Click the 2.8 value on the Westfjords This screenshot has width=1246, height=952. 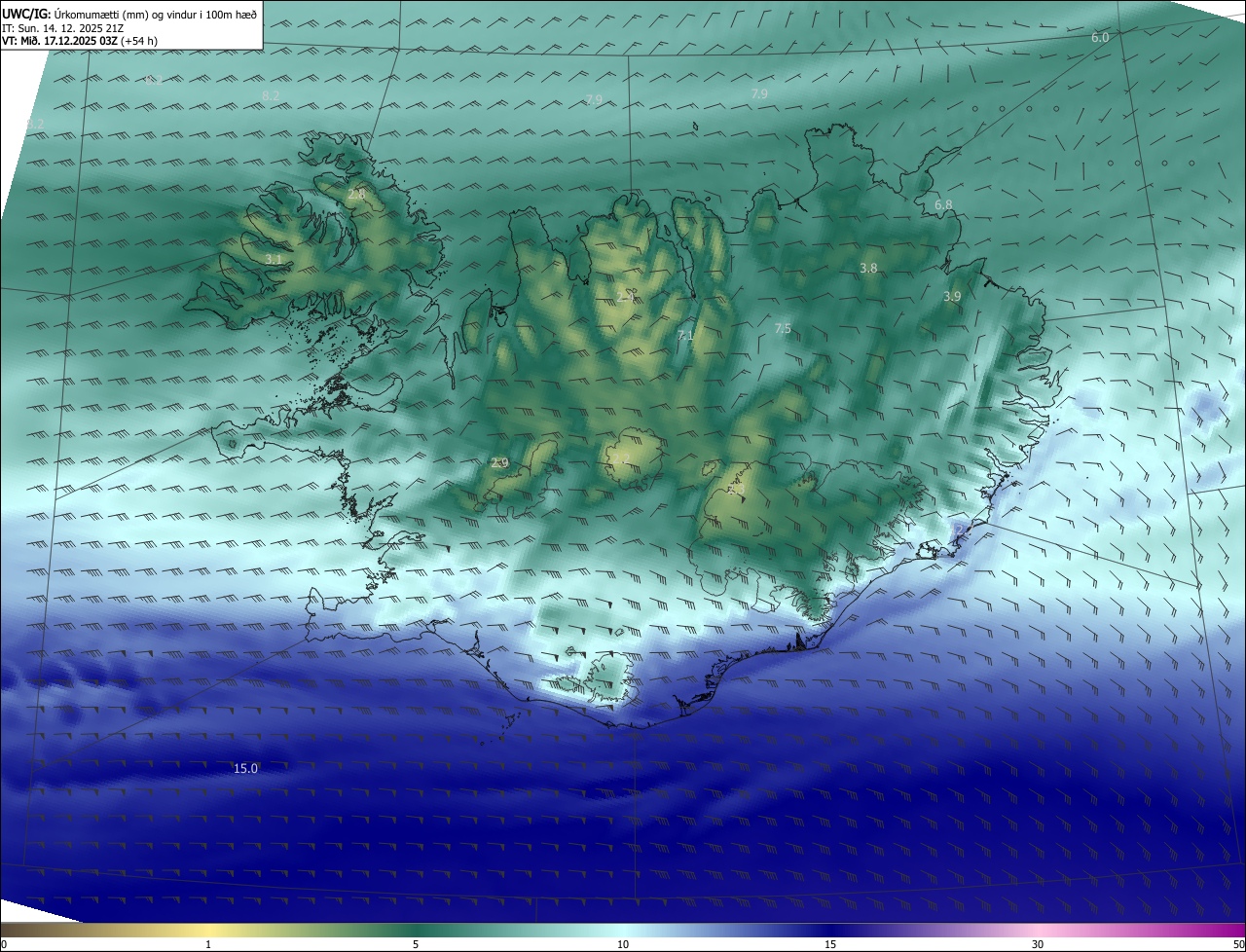coord(356,195)
